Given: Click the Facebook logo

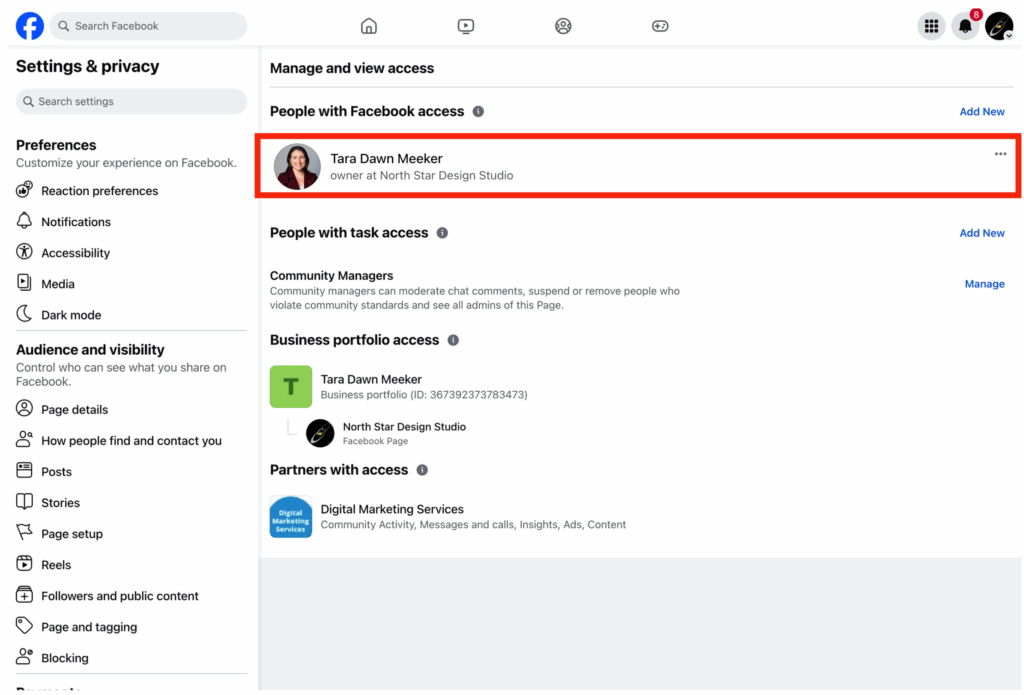Looking at the screenshot, I should (30, 26).
